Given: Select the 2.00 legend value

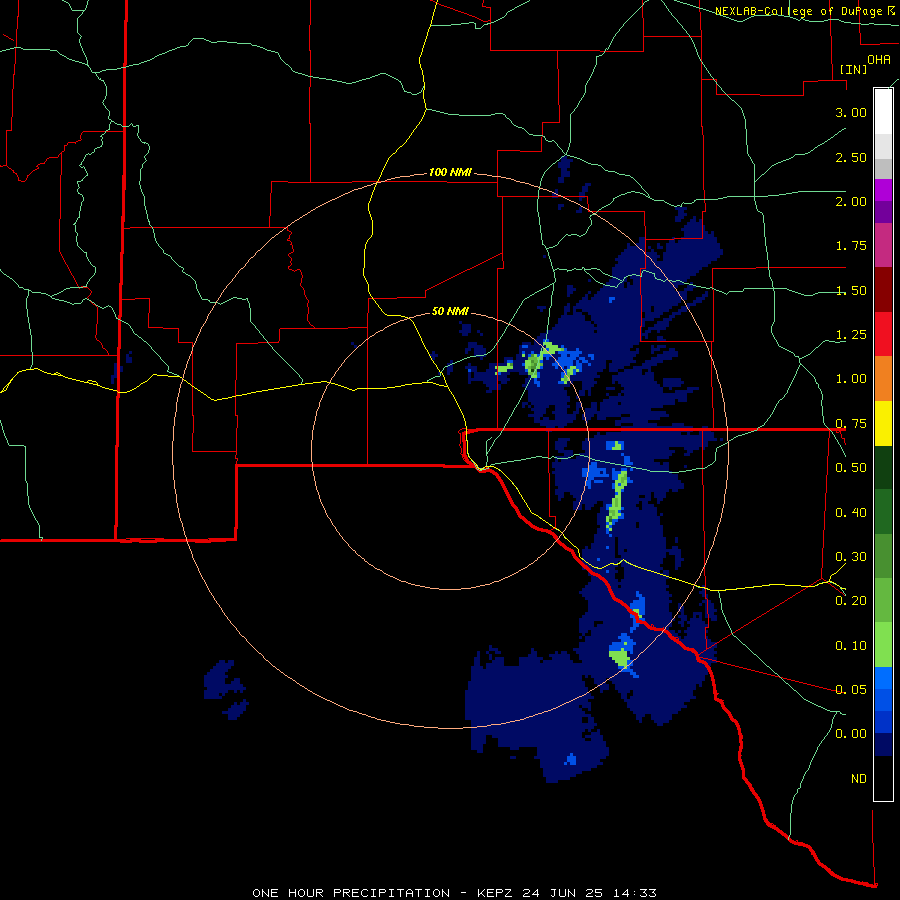Looking at the screenshot, I should 851,201.
